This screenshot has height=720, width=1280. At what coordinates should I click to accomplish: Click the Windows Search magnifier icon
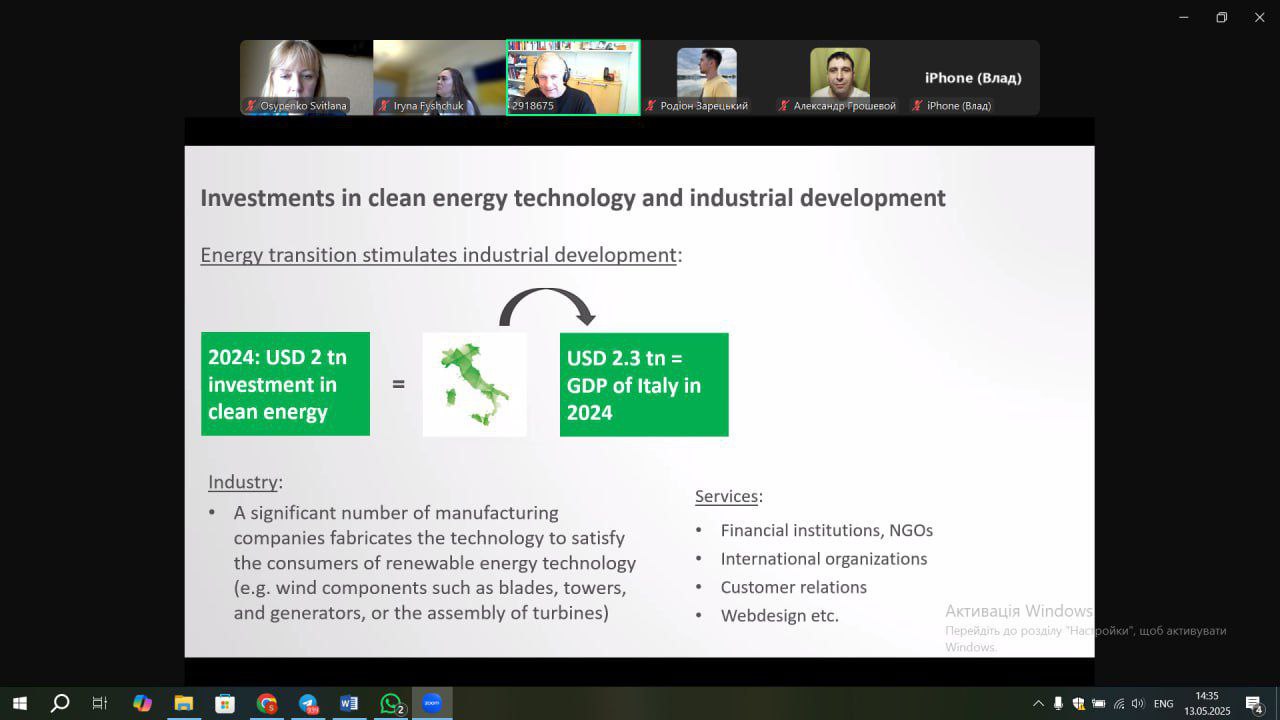pyautogui.click(x=60, y=703)
